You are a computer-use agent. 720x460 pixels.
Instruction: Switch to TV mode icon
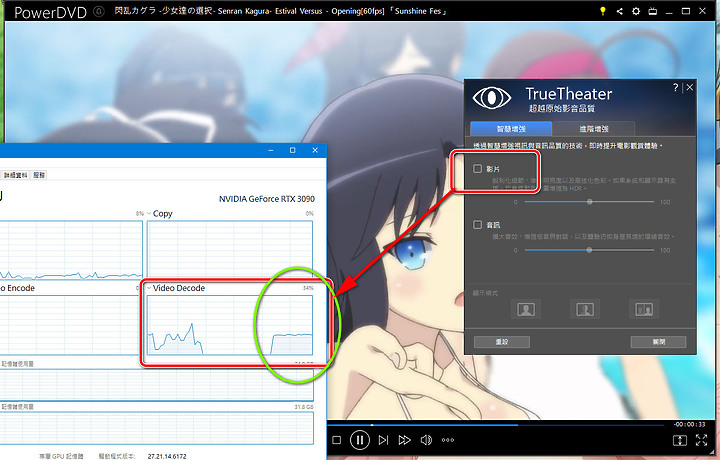[652, 11]
